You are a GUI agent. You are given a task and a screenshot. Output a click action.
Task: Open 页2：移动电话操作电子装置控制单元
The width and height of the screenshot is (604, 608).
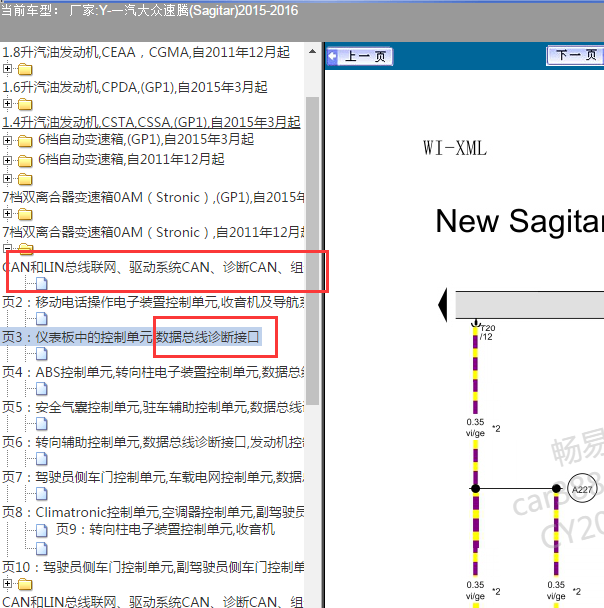tap(153, 302)
